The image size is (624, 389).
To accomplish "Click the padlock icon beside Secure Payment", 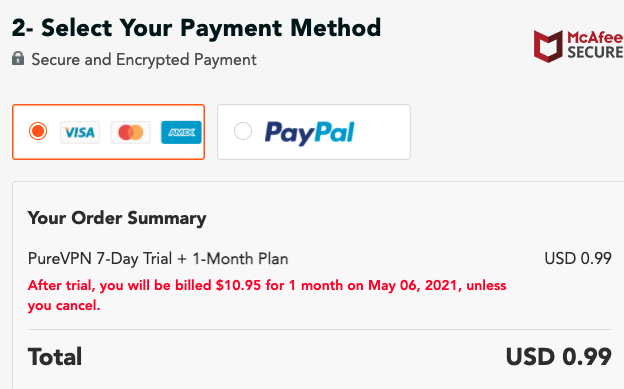I will (18, 59).
